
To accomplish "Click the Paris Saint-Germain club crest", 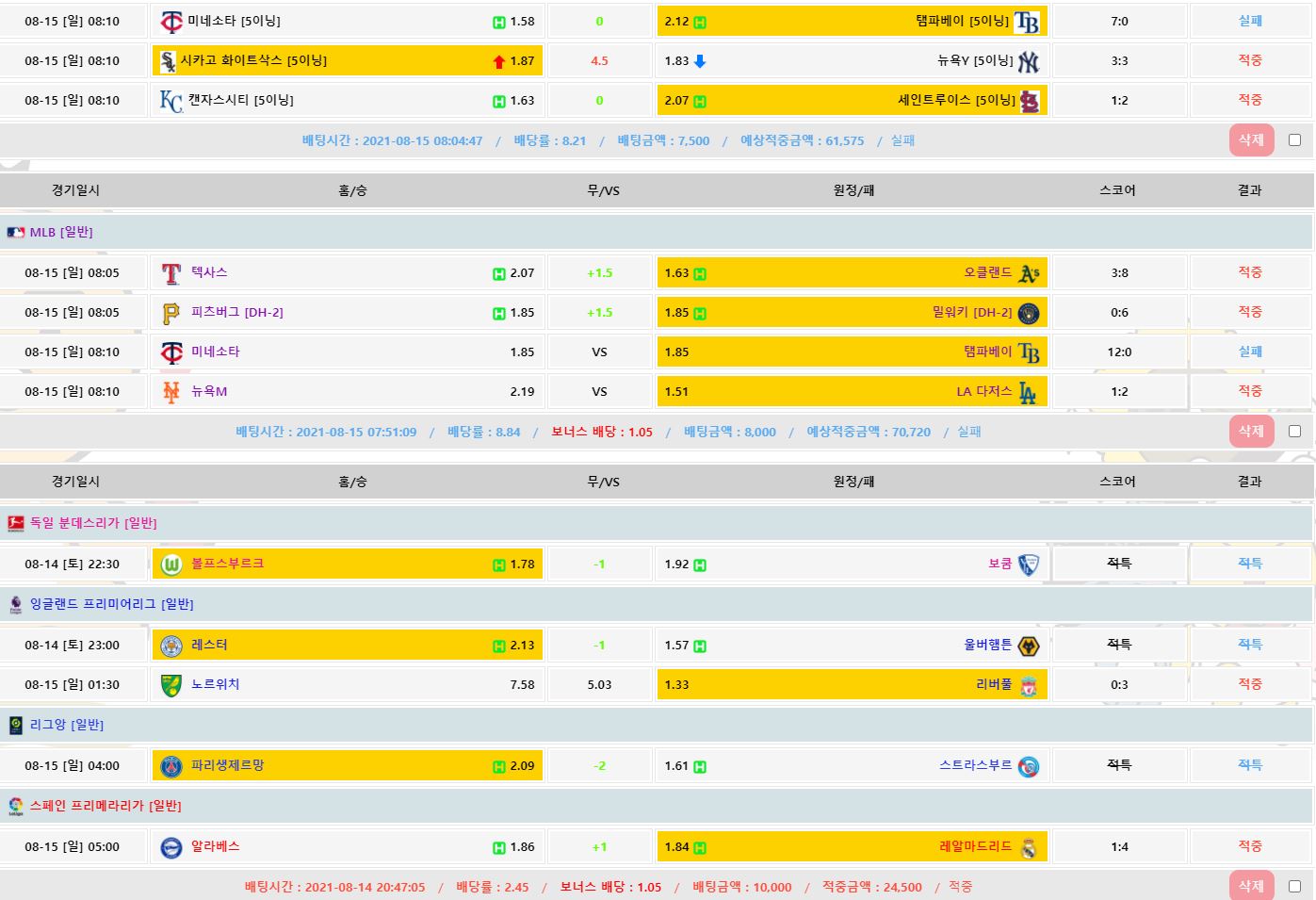I will [x=171, y=766].
